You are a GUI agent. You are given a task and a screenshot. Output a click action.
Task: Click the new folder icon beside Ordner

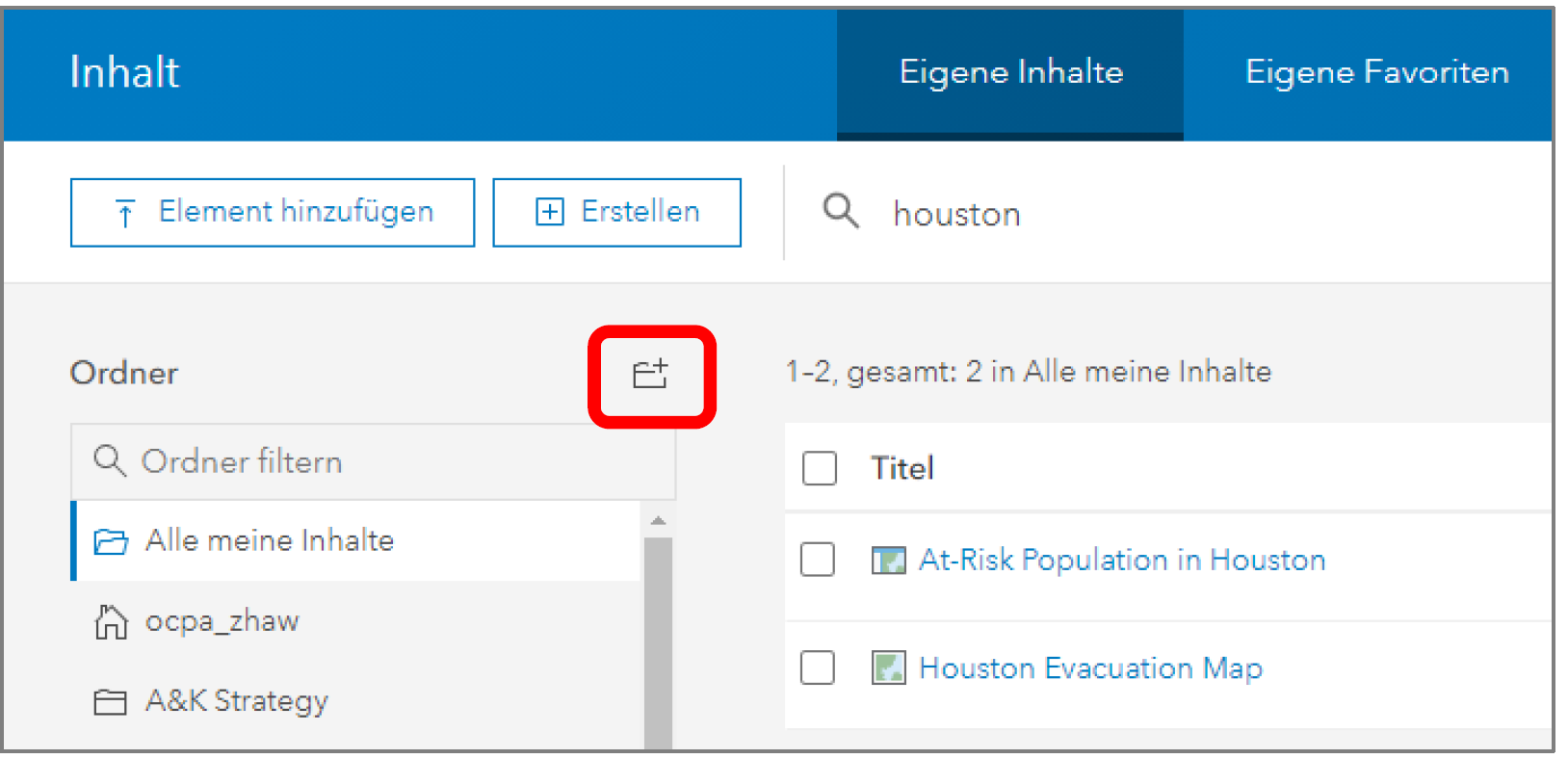(650, 374)
